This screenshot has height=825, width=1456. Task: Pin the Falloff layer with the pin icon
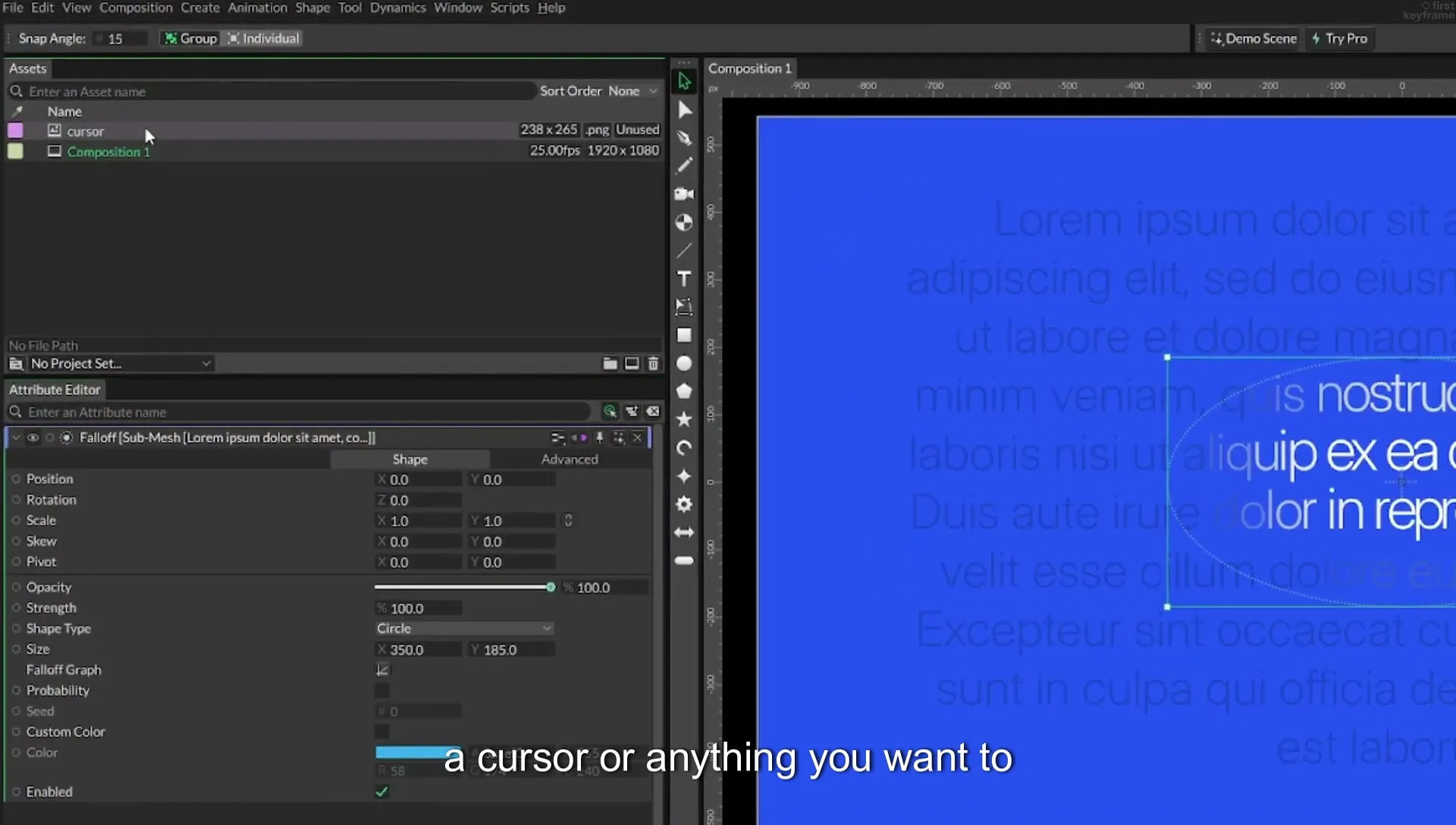(x=600, y=438)
